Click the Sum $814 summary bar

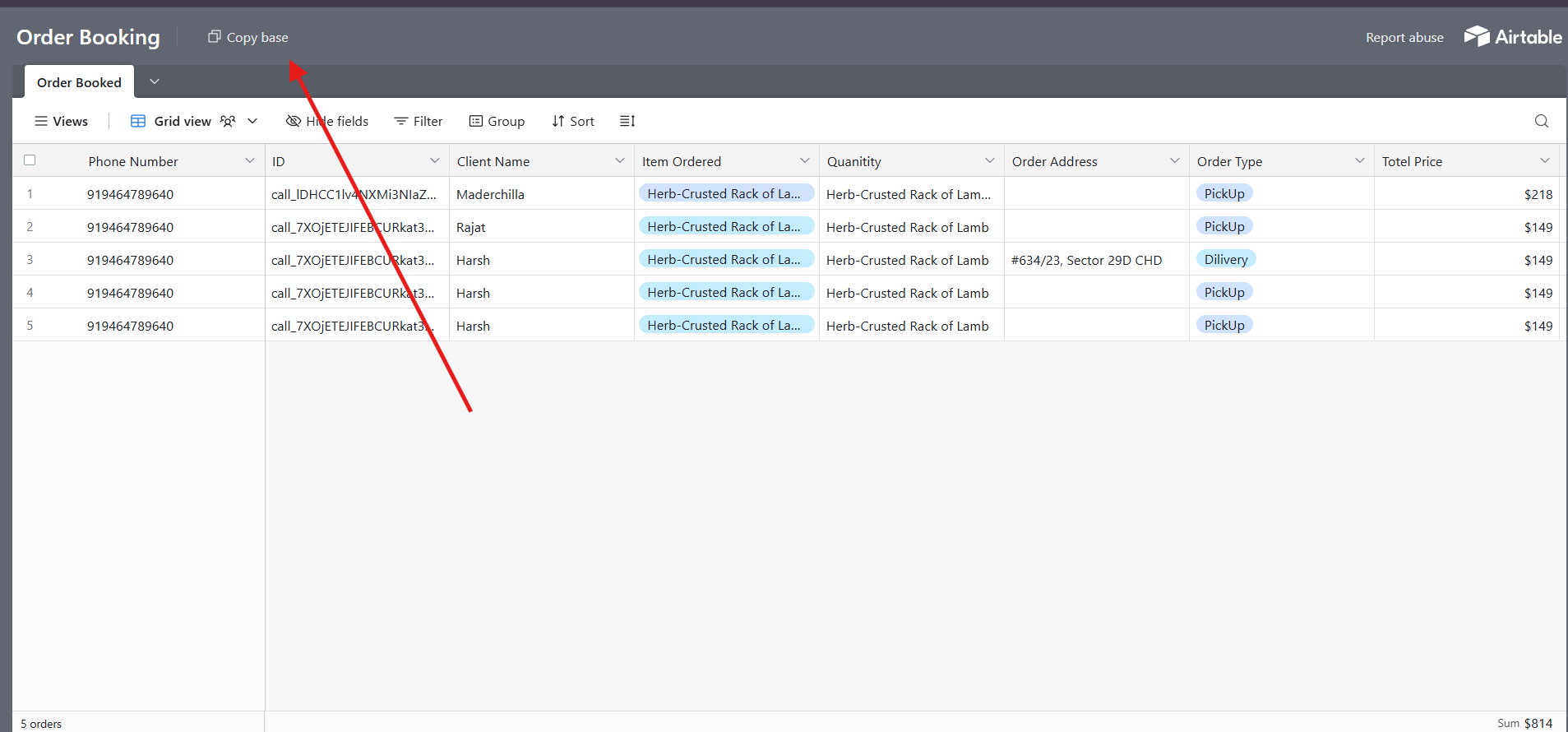point(1524,723)
